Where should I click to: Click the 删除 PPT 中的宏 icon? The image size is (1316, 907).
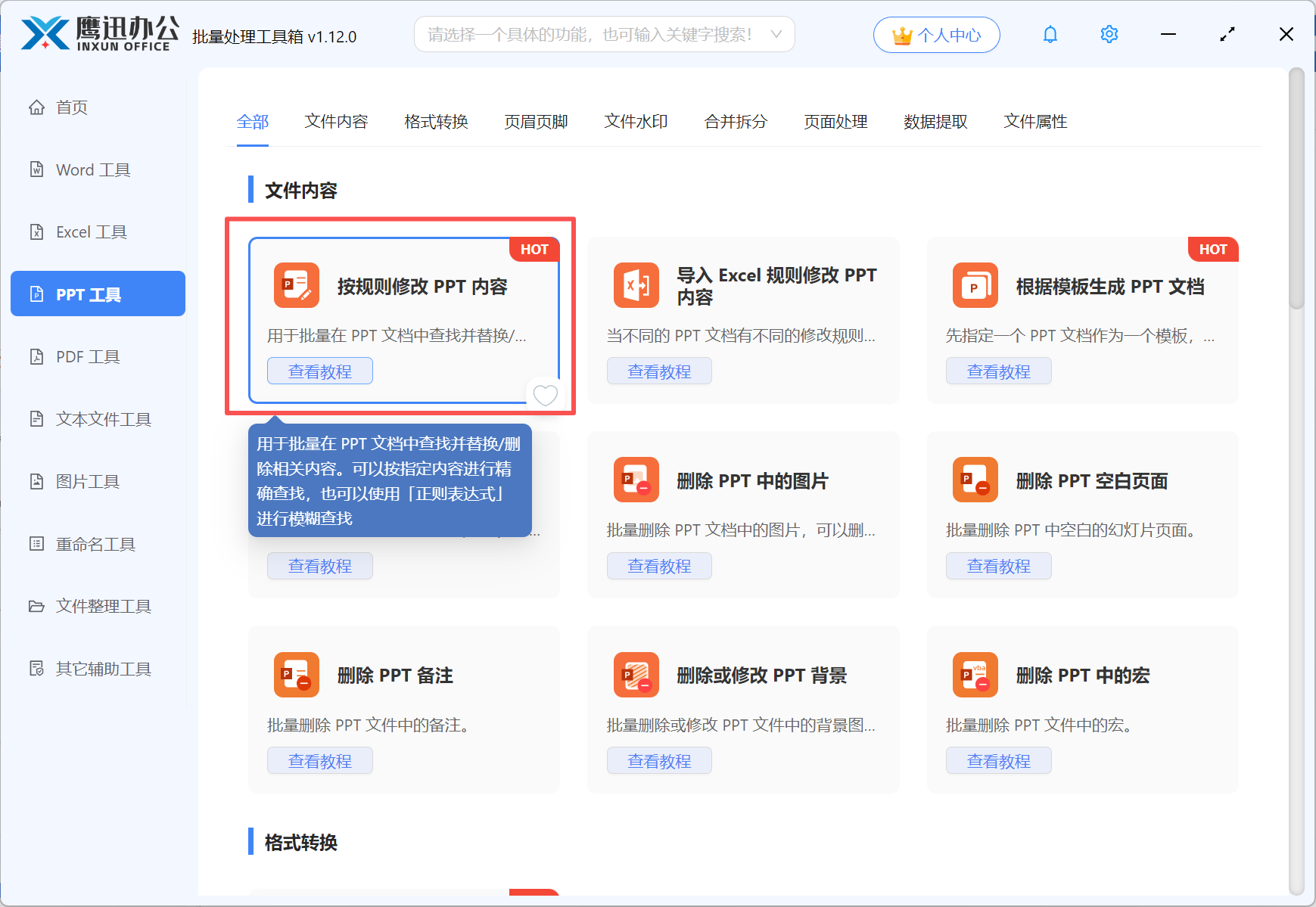975,675
